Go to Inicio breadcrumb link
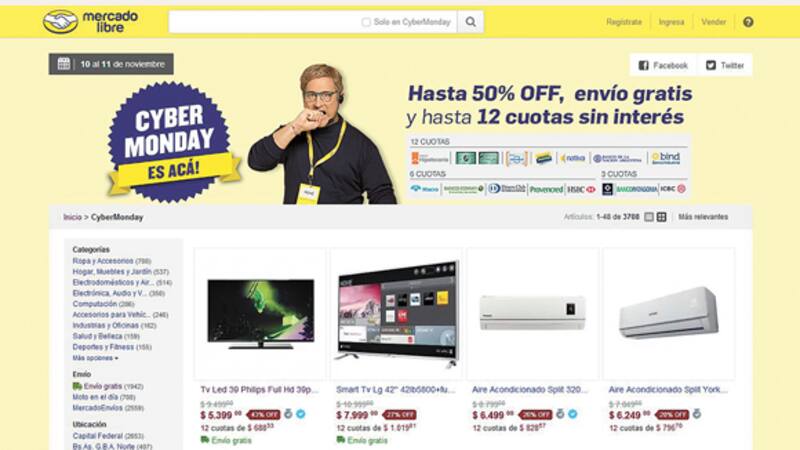This screenshot has width=800, height=450. (x=72, y=217)
